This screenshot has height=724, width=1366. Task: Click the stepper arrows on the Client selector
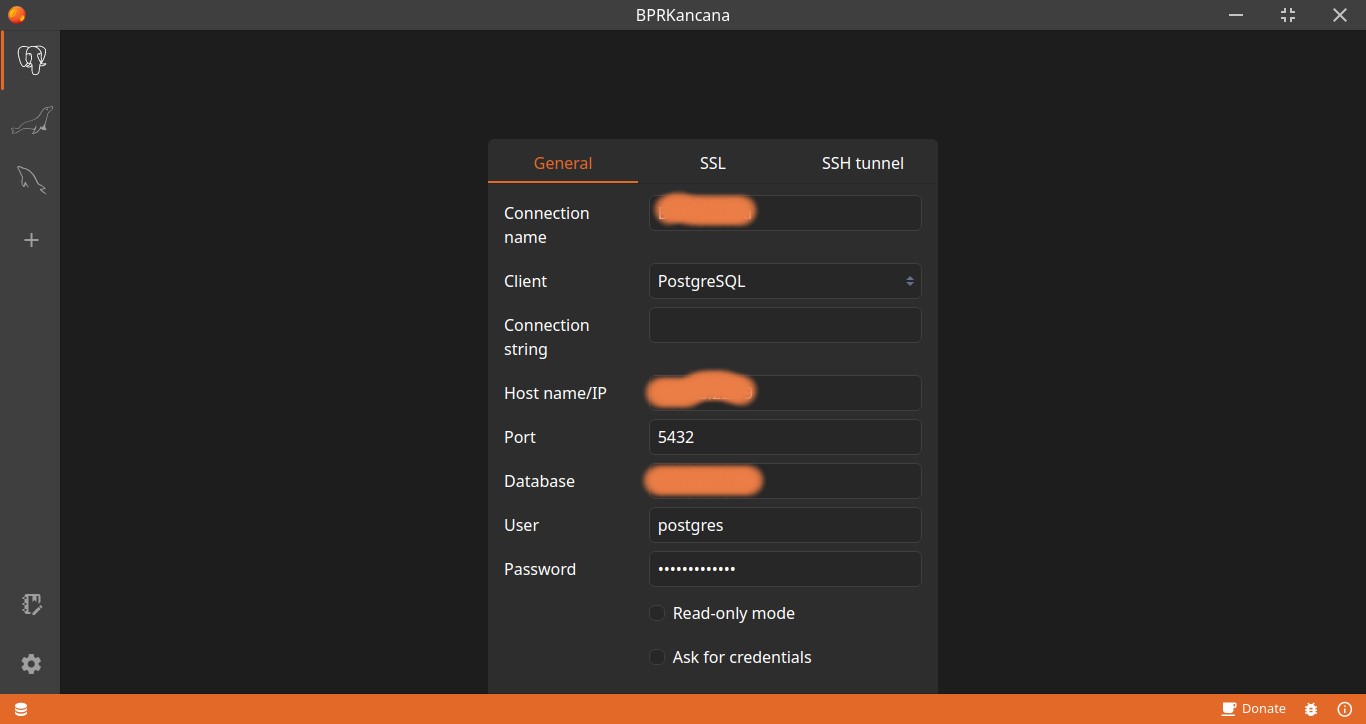pos(910,281)
